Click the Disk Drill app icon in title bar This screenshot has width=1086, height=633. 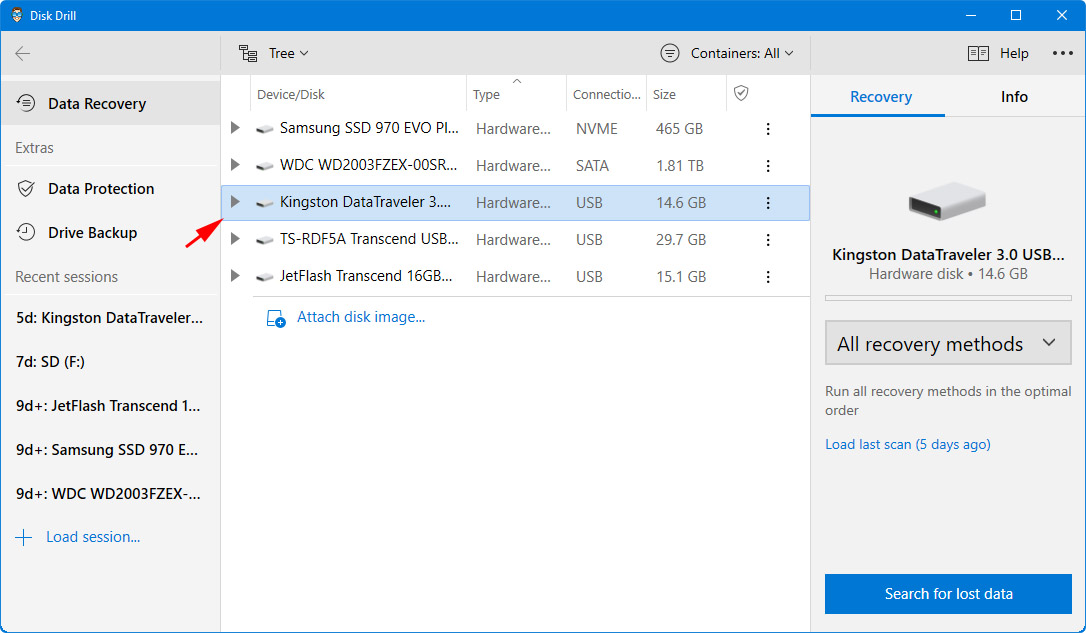point(17,15)
